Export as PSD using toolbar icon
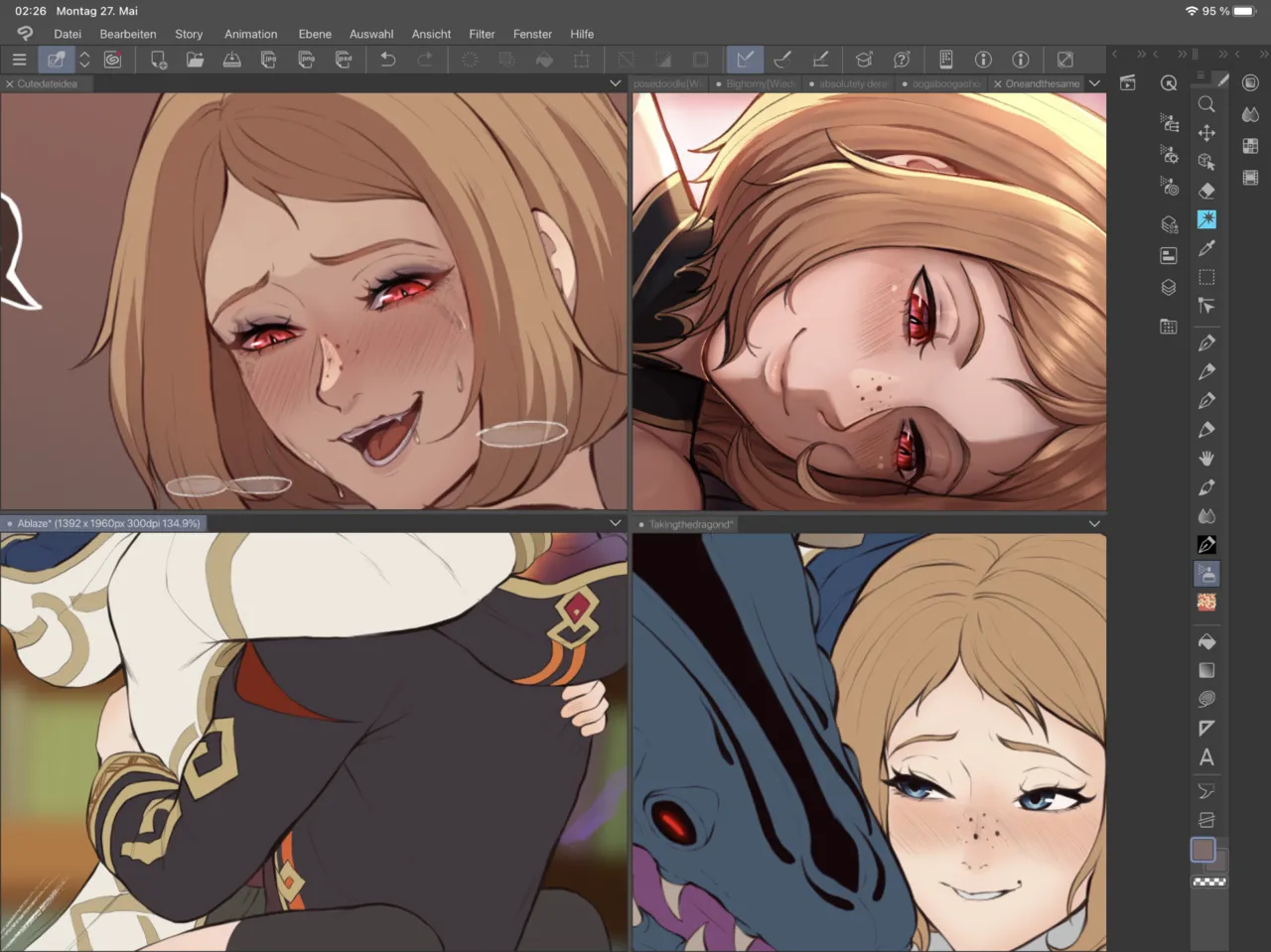Viewport: 1271px width, 952px height. pos(344,60)
